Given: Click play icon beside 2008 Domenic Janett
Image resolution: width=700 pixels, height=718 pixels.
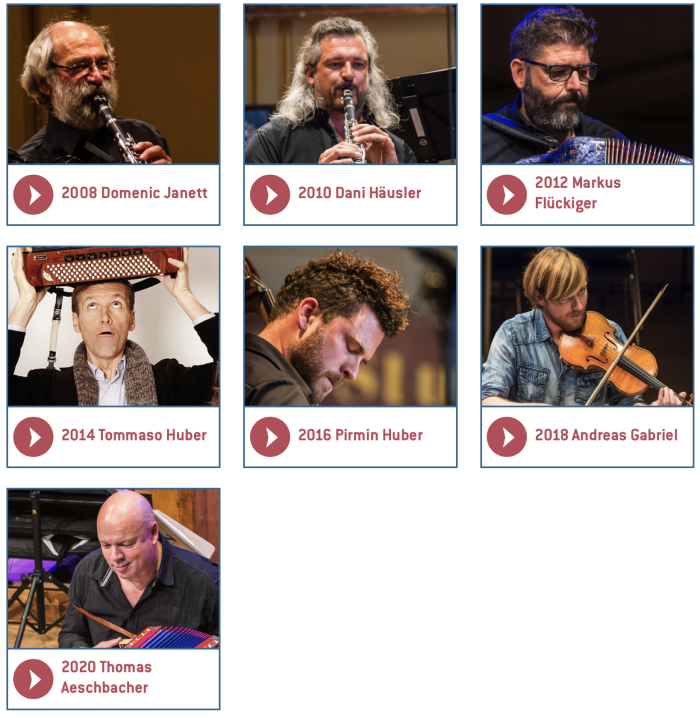Looking at the screenshot, I should (x=33, y=195).
